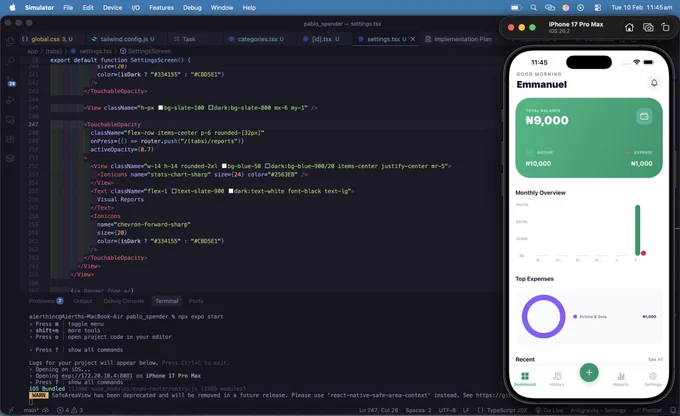Click Ln 247, Col 28 cursor position
The image size is (680, 416).
[x=379, y=410]
